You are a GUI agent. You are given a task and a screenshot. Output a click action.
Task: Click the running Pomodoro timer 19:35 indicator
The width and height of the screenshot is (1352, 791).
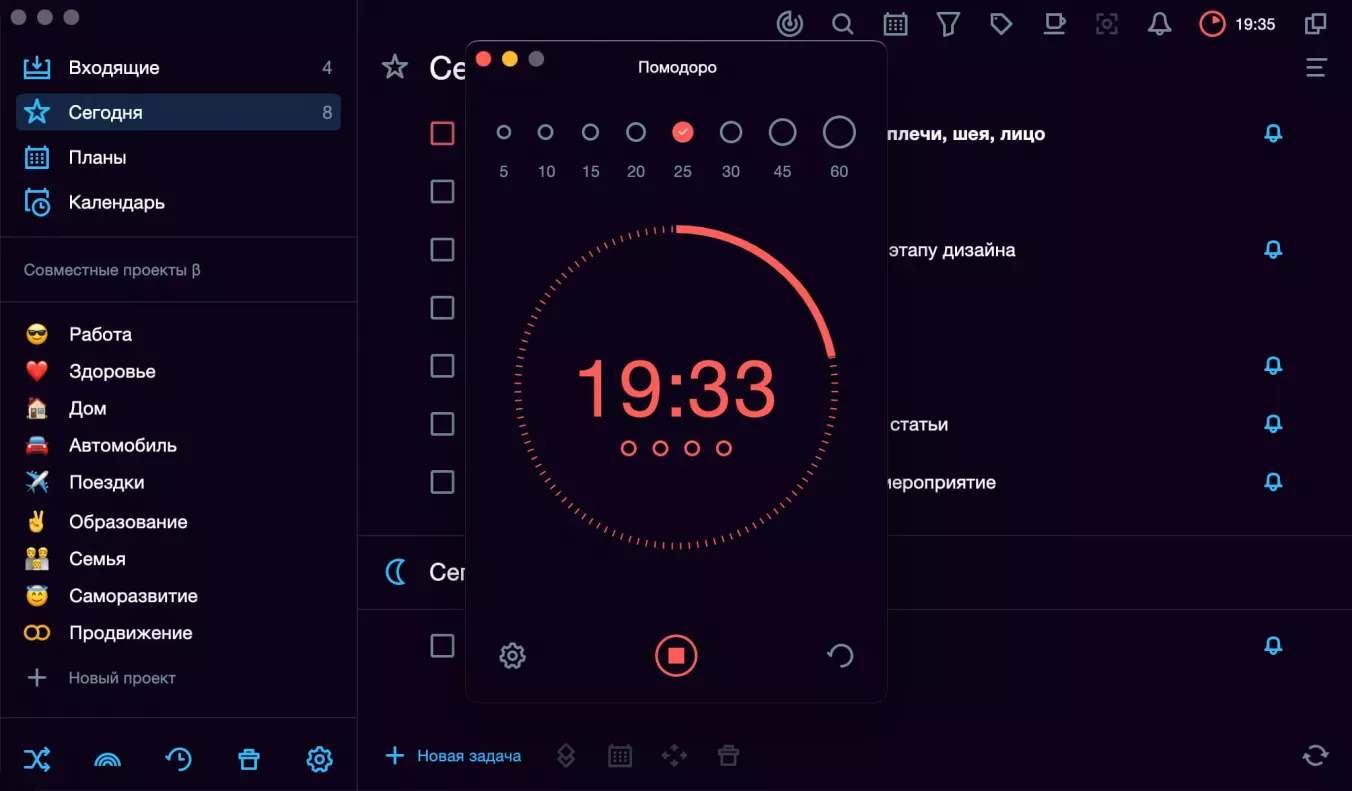tap(1238, 24)
